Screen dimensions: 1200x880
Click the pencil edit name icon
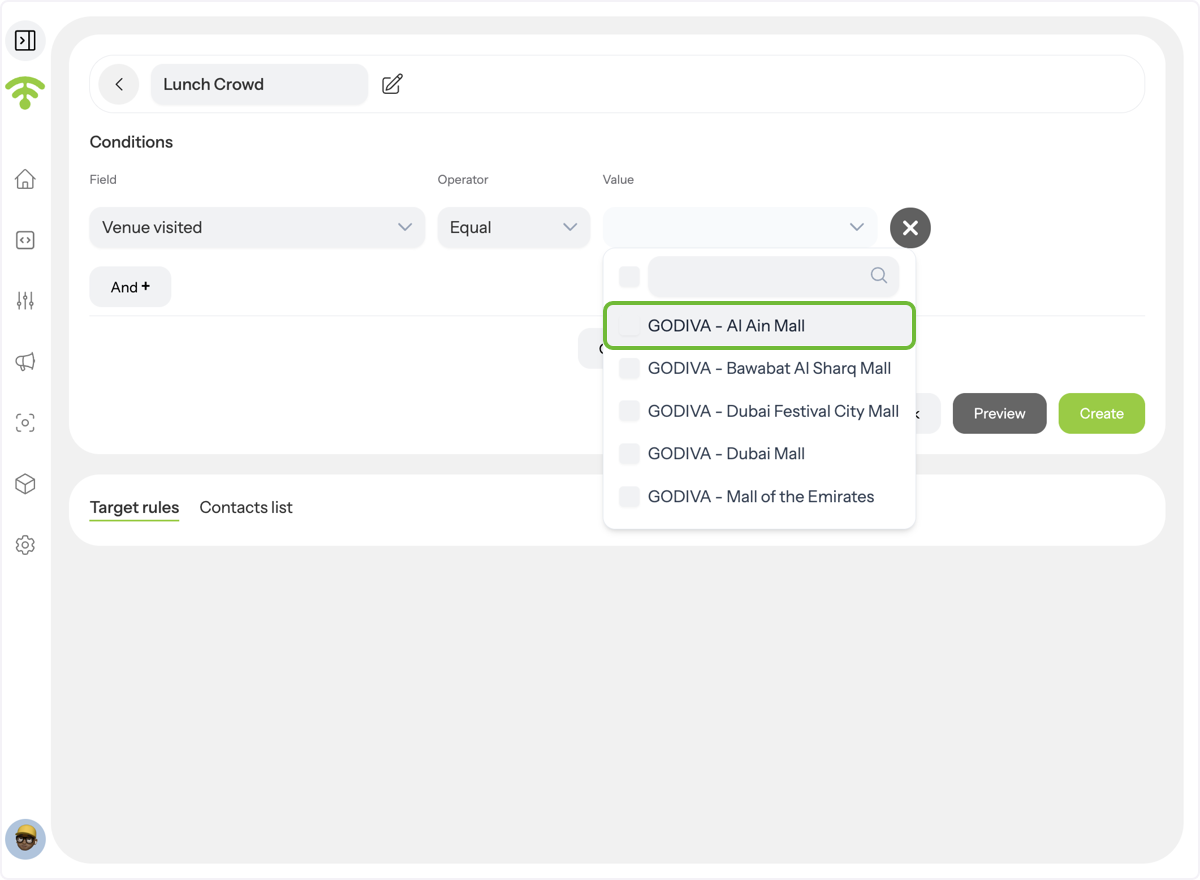click(392, 84)
